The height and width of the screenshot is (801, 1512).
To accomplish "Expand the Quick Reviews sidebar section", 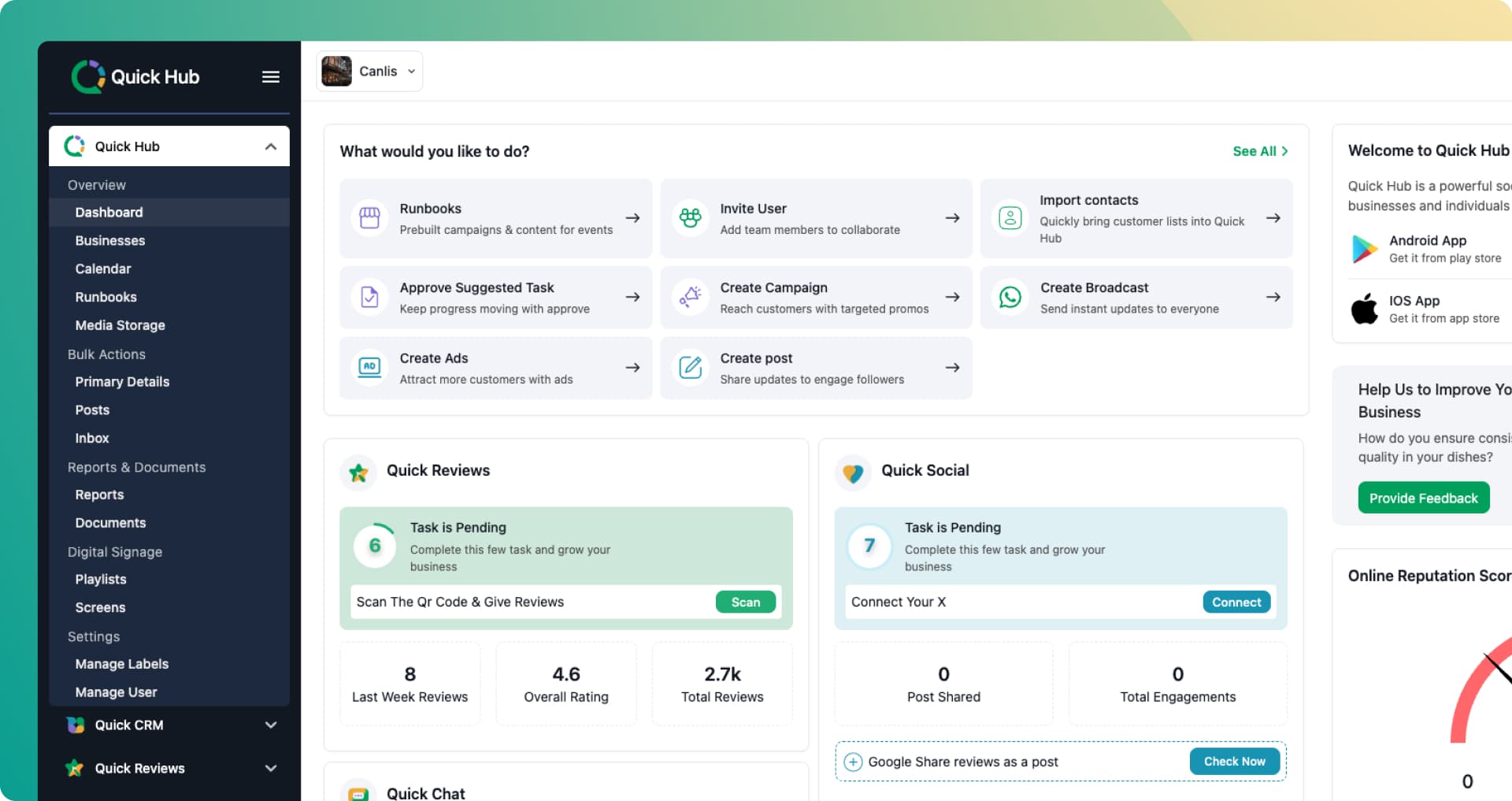I will 270,768.
